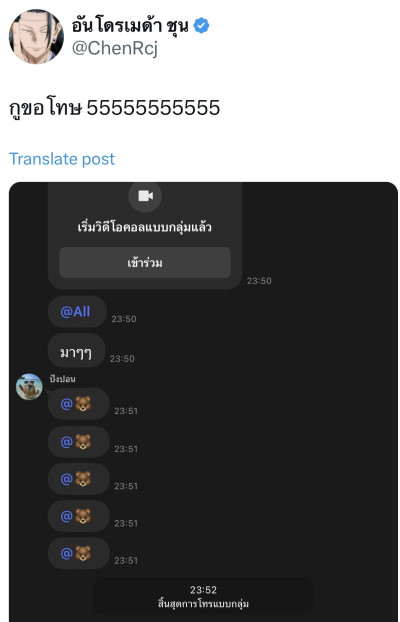This screenshot has height=622, width=400.
Task: Click the second @ bear mention message
Action: pos(79,442)
